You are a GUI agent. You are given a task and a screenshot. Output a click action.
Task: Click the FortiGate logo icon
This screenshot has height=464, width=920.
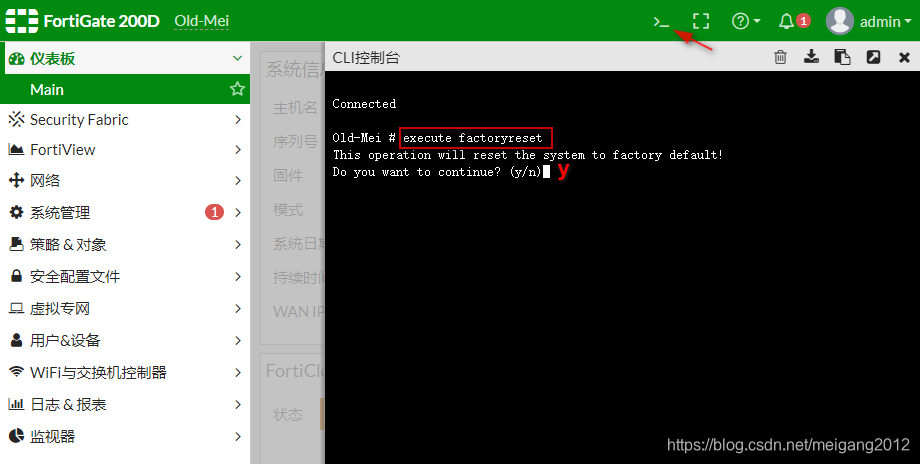(22, 21)
